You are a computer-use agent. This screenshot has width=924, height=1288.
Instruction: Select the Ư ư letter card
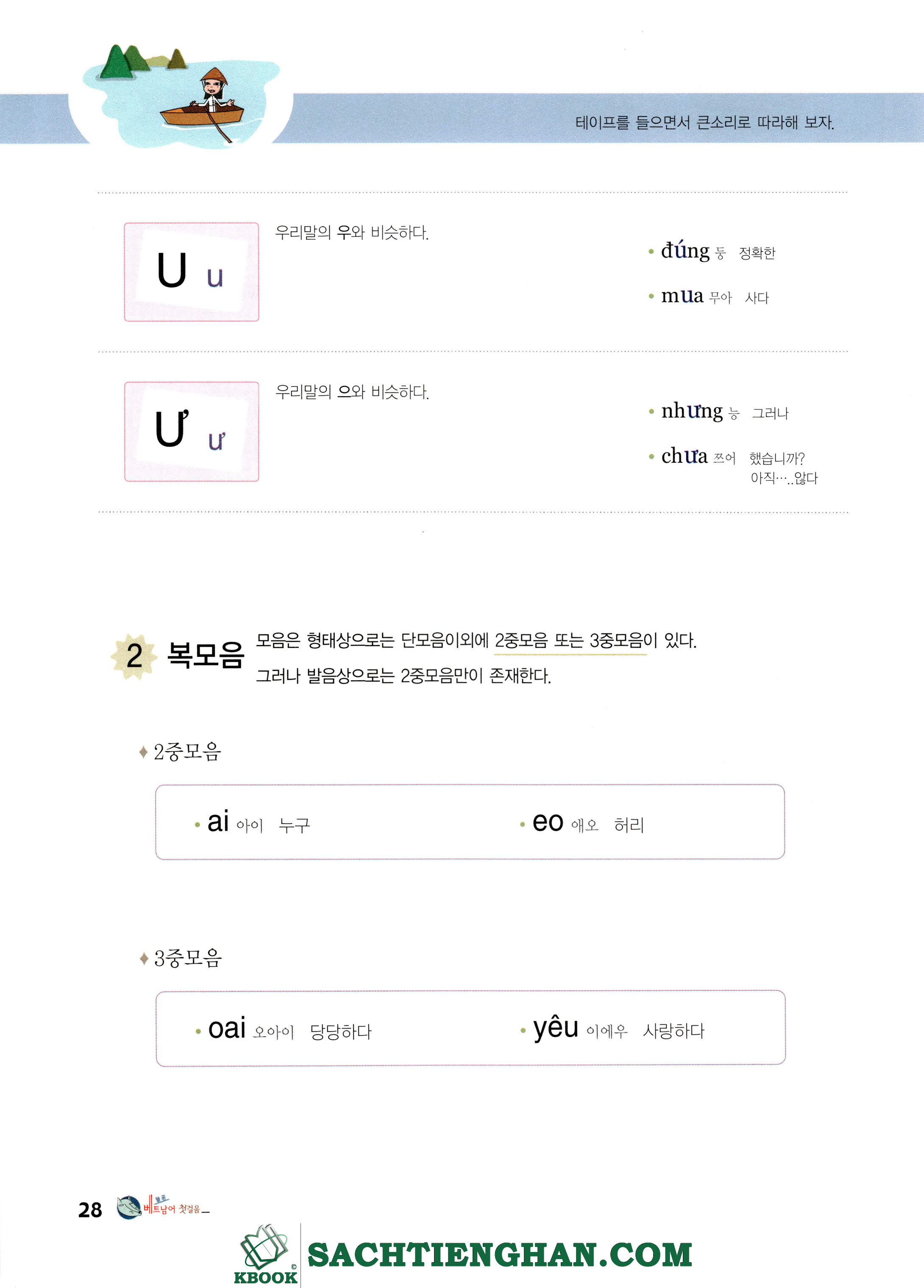(x=192, y=431)
